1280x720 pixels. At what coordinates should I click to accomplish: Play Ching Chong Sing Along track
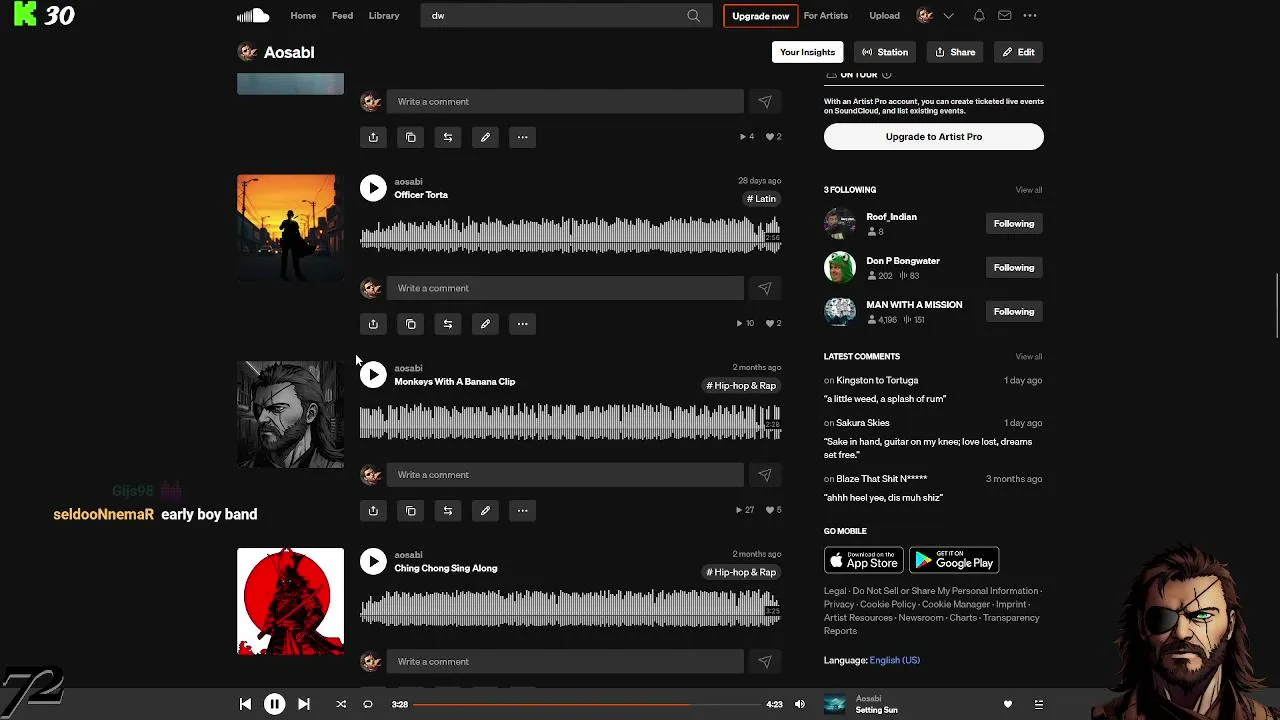[x=373, y=562]
